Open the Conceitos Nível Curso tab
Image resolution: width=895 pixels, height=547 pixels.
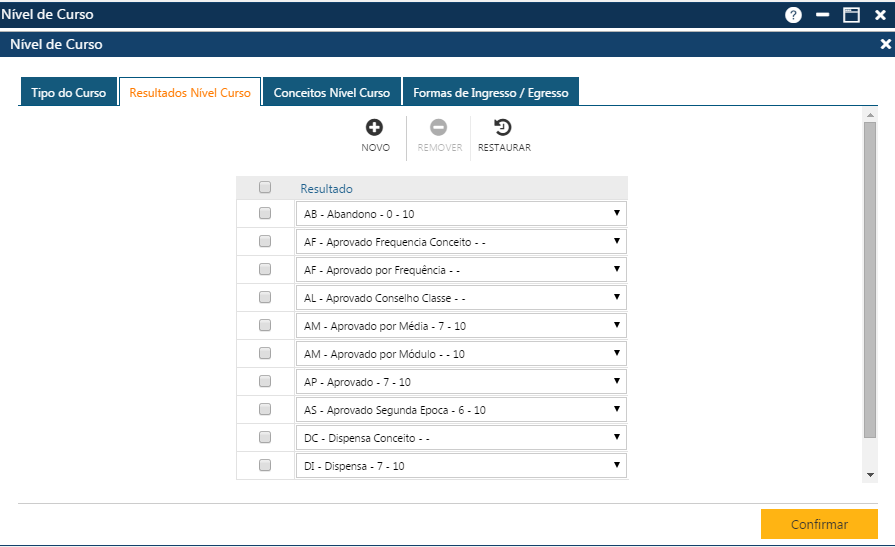332,93
